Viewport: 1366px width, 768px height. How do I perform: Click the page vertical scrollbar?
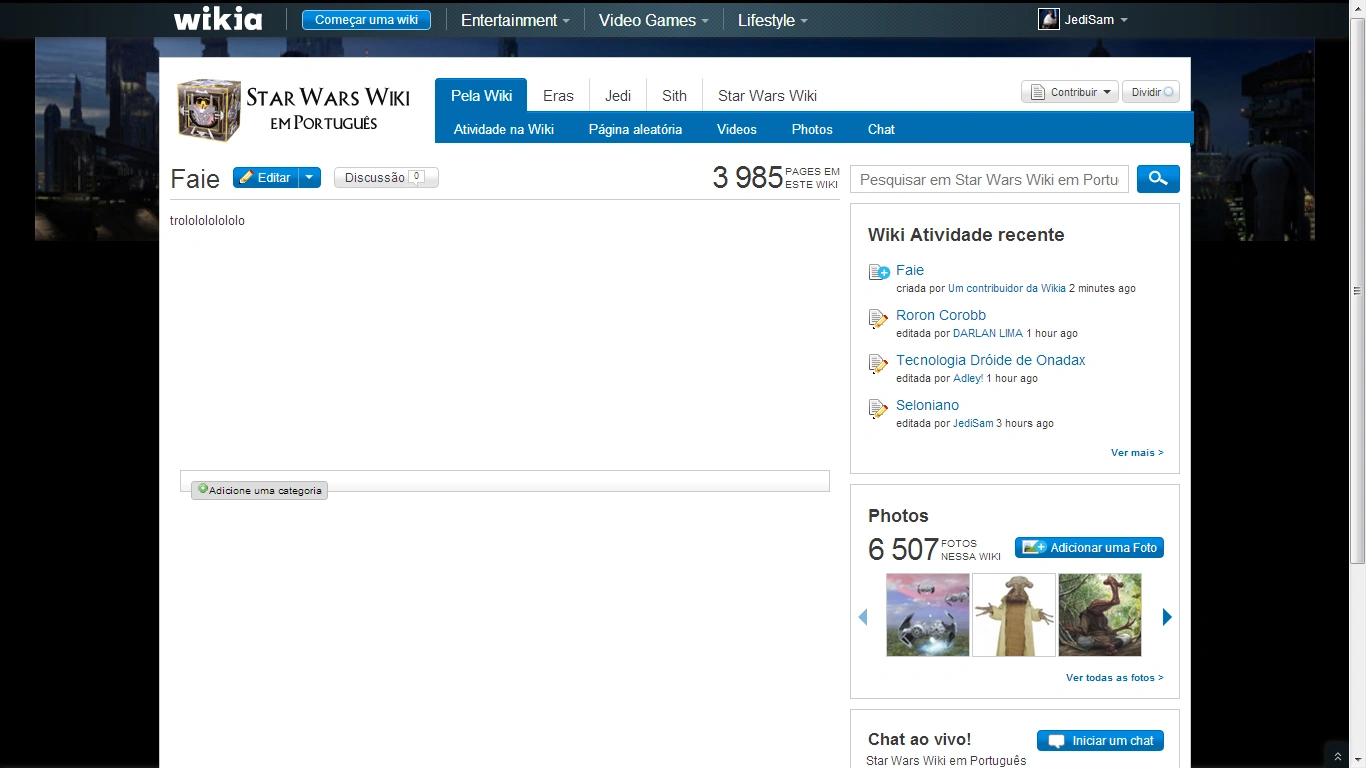[1357, 290]
